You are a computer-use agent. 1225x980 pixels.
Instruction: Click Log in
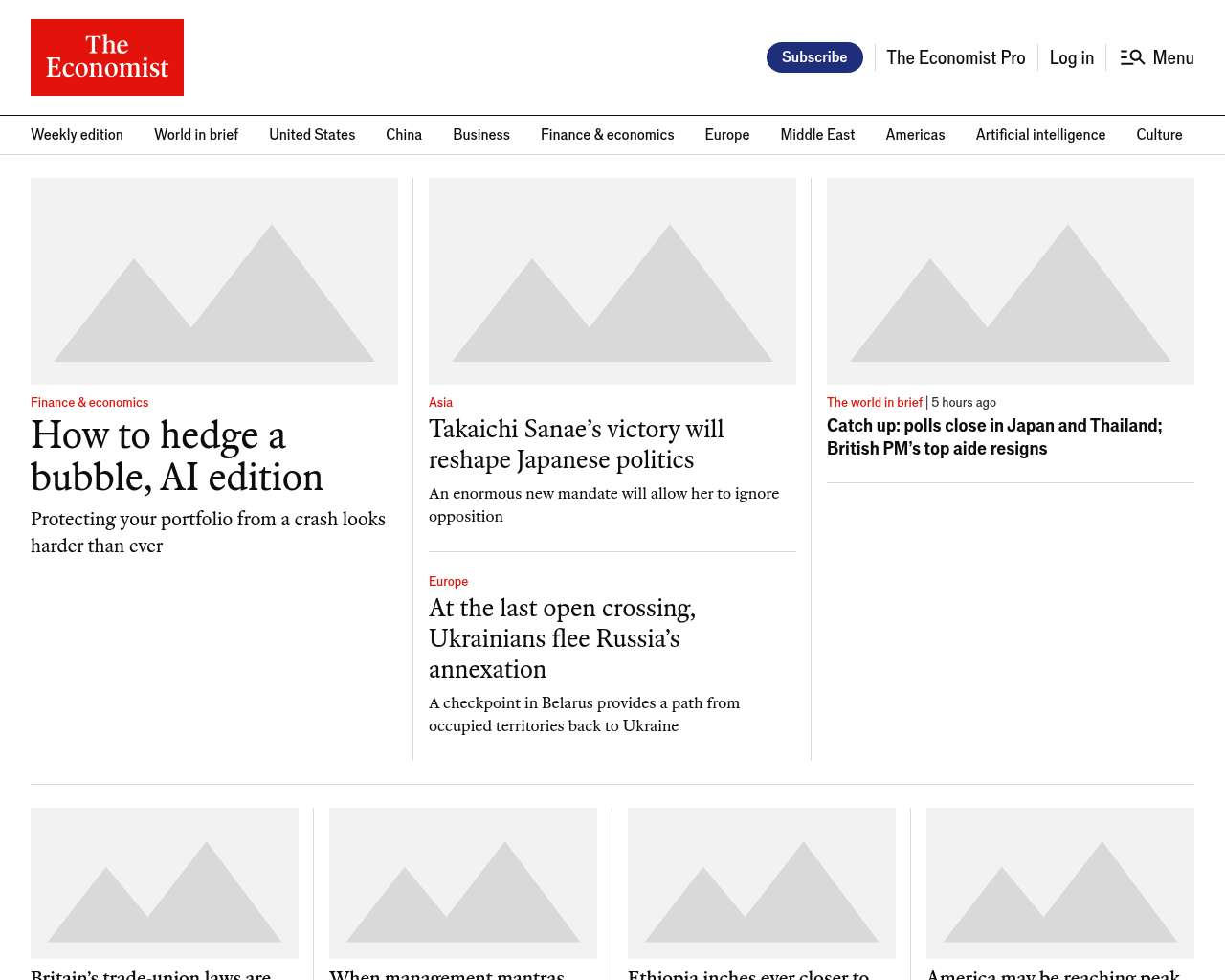point(1071,57)
